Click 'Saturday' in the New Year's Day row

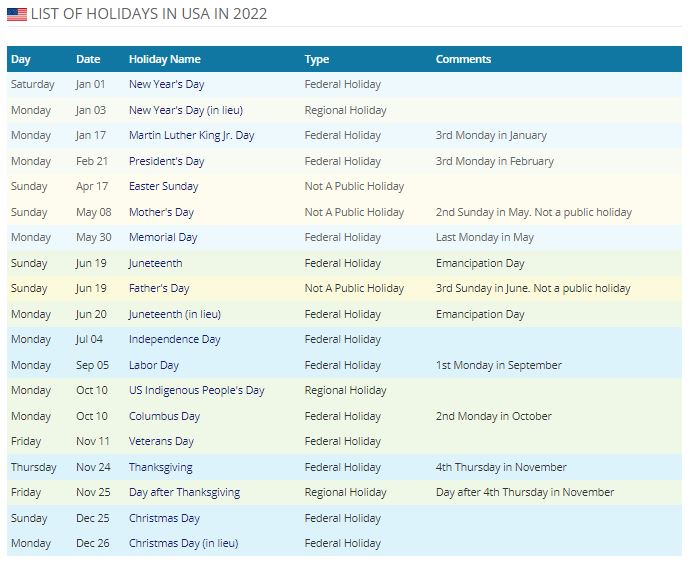tap(33, 84)
